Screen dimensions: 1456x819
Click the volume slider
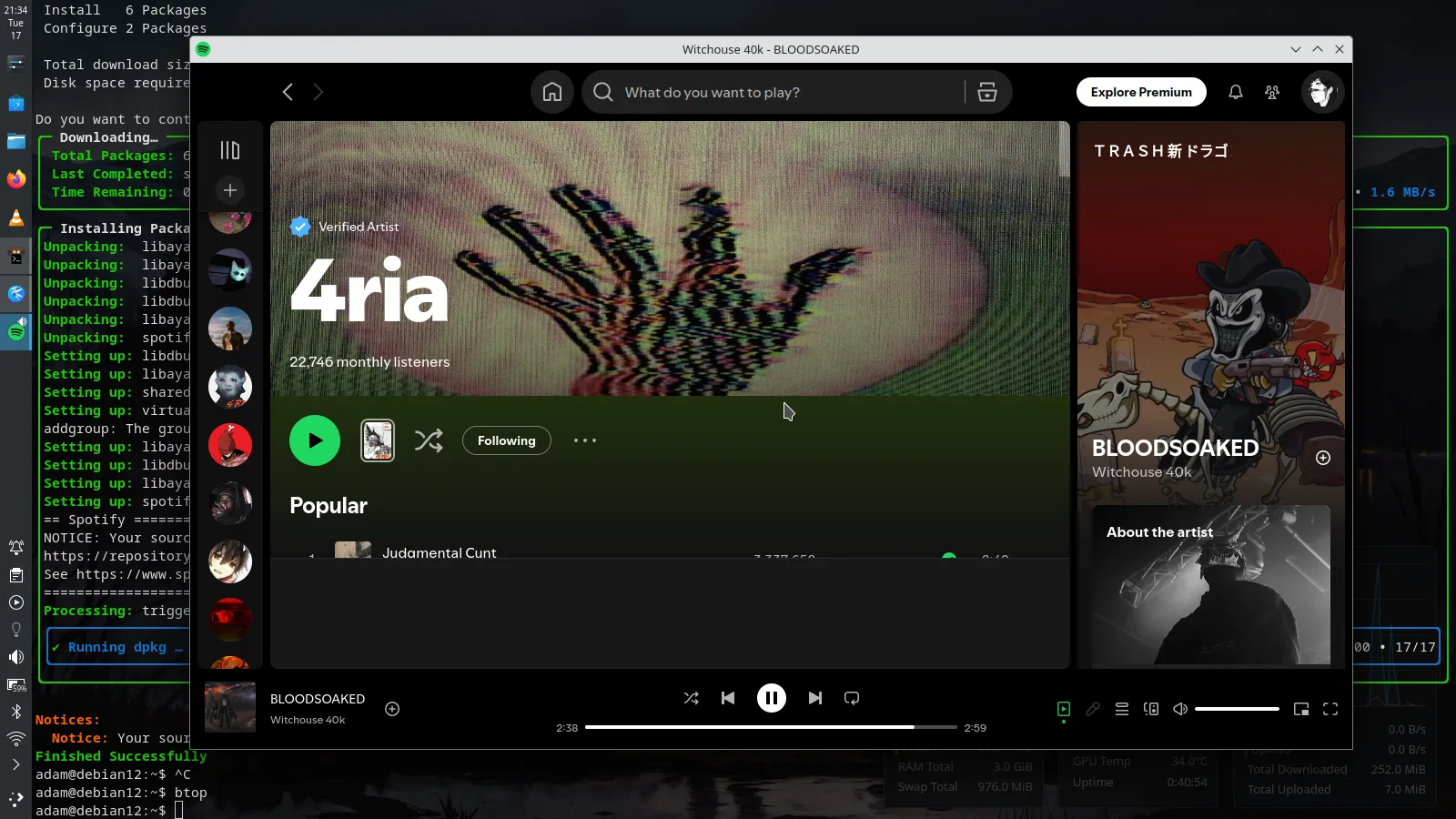click(1237, 709)
